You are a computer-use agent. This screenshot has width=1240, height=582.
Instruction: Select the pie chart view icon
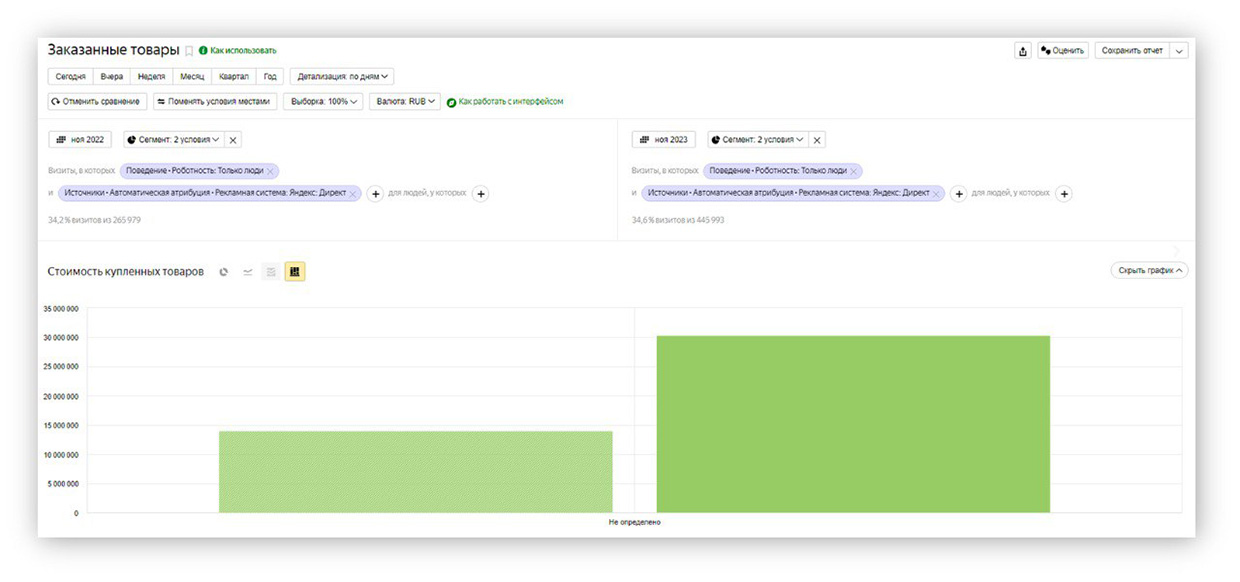pyautogui.click(x=224, y=272)
